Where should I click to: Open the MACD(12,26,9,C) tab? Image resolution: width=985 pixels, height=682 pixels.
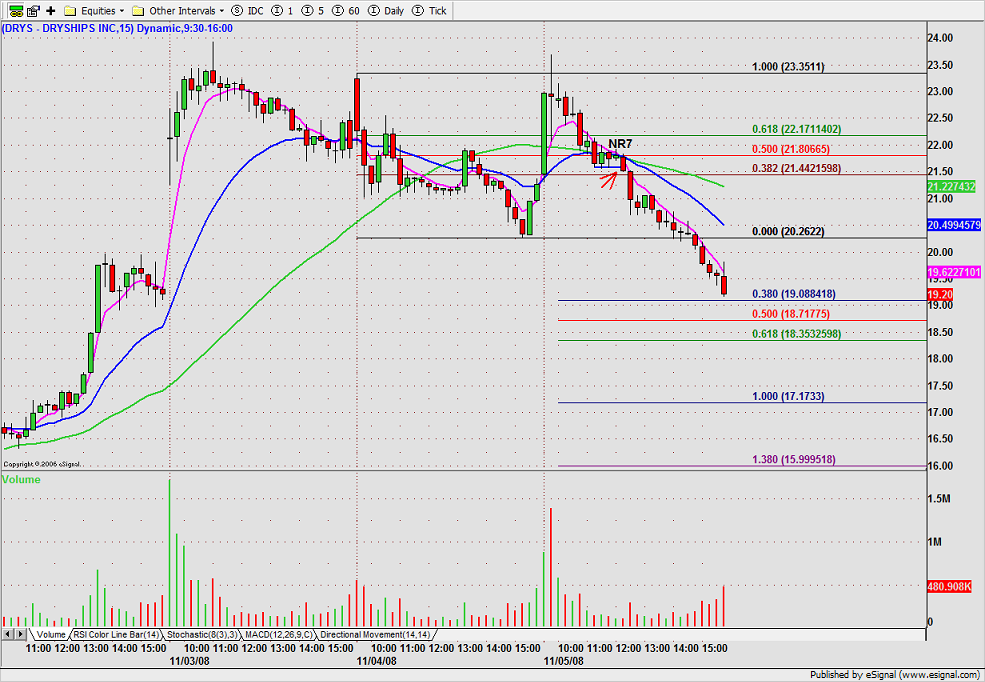coord(280,635)
